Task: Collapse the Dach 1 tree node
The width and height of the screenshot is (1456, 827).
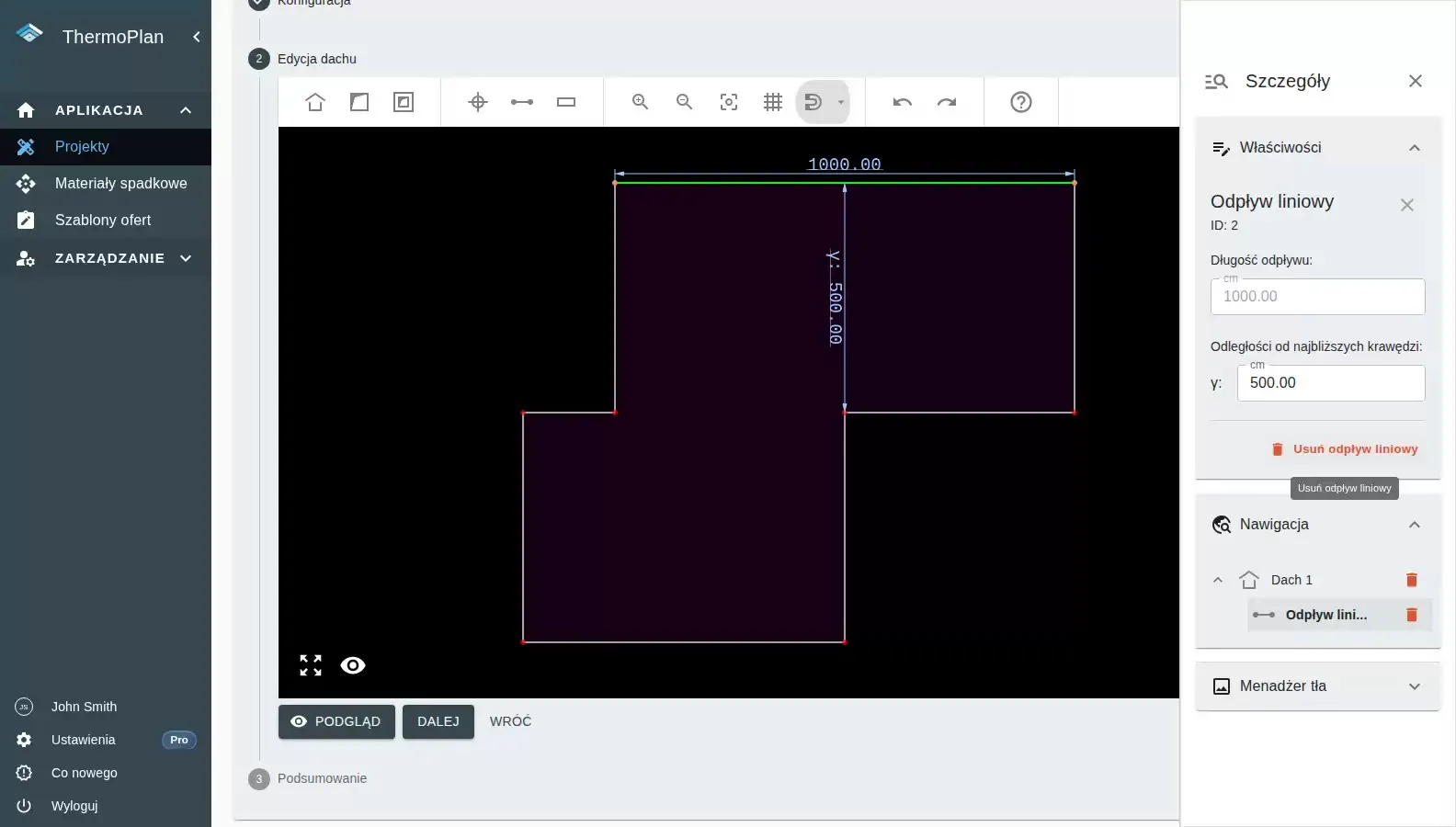Action: pos(1218,580)
